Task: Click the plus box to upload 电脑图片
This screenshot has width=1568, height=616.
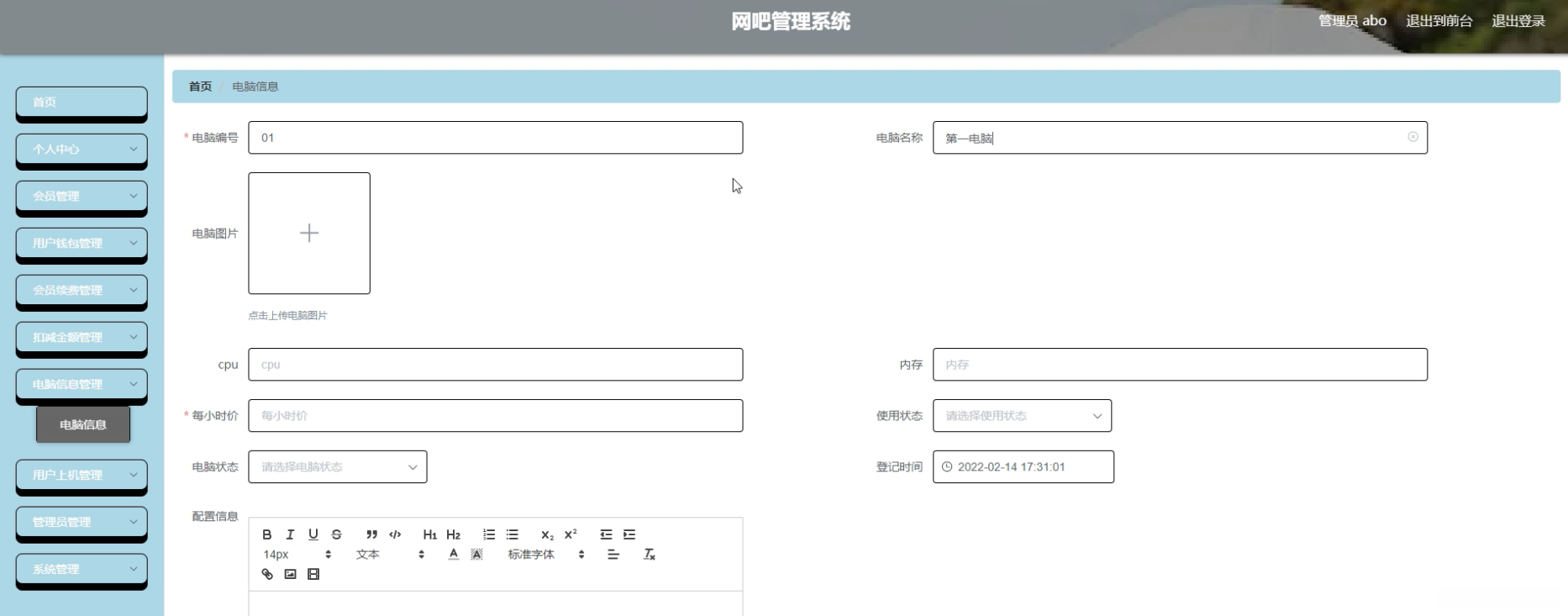Action: (x=309, y=234)
